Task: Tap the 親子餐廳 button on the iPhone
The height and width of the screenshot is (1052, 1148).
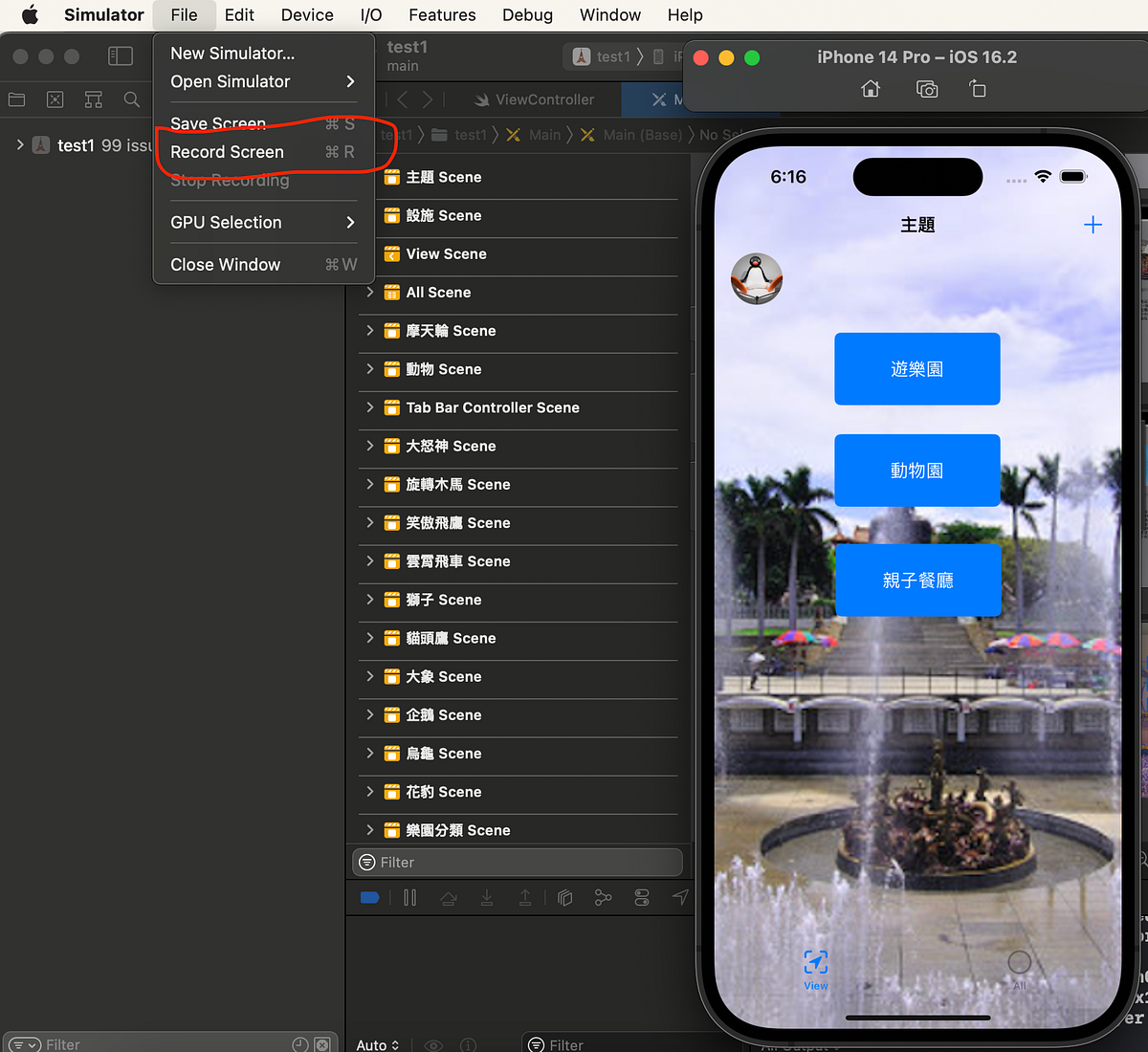Action: point(917,580)
